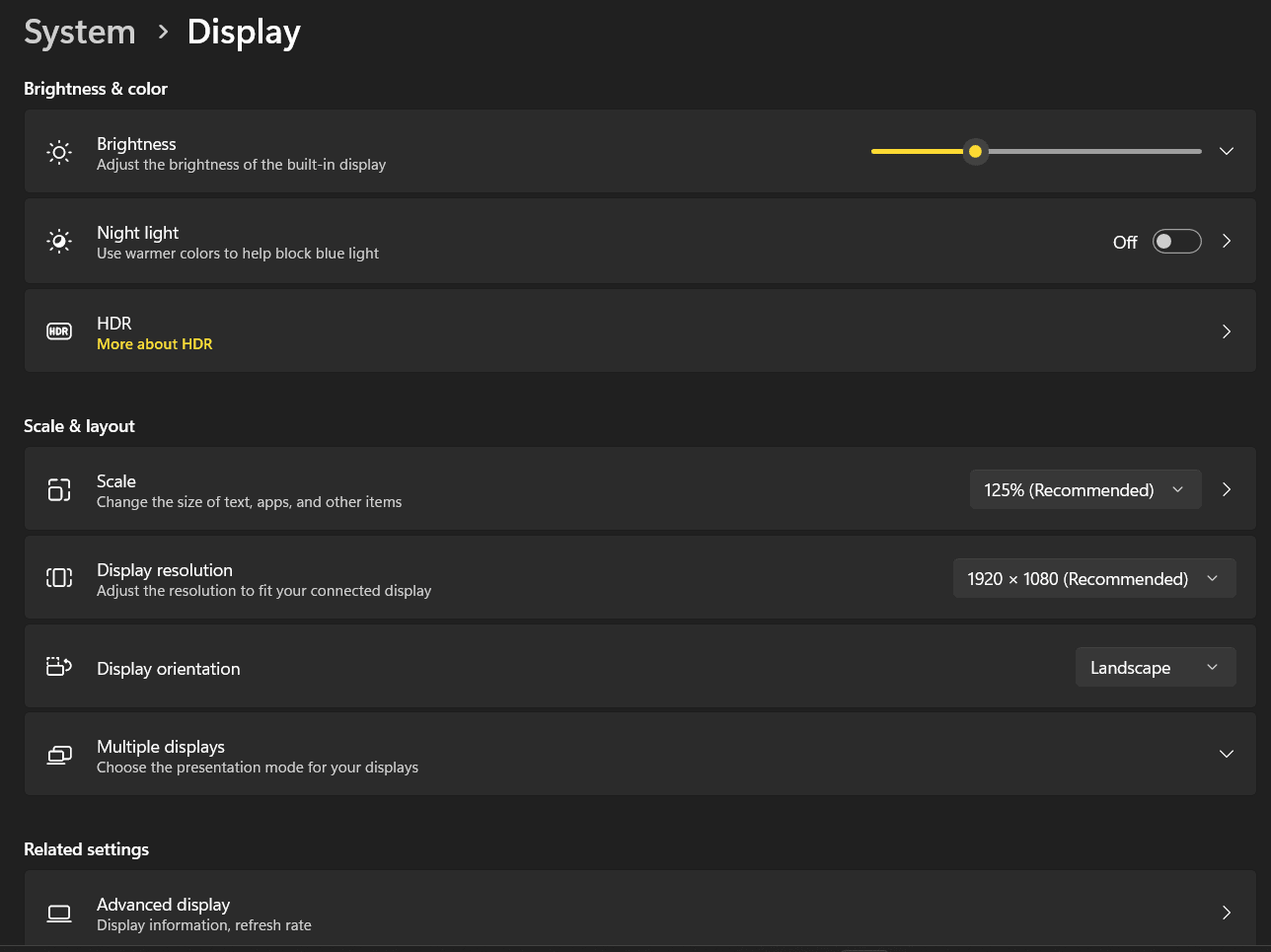Open the Display resolution dropdown

click(1093, 578)
